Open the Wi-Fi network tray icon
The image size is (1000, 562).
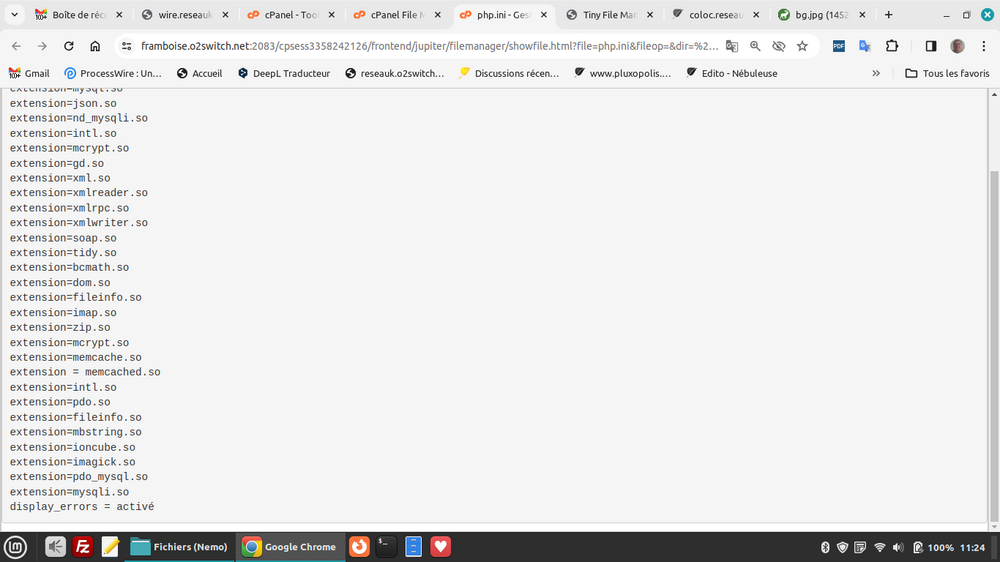tap(879, 547)
